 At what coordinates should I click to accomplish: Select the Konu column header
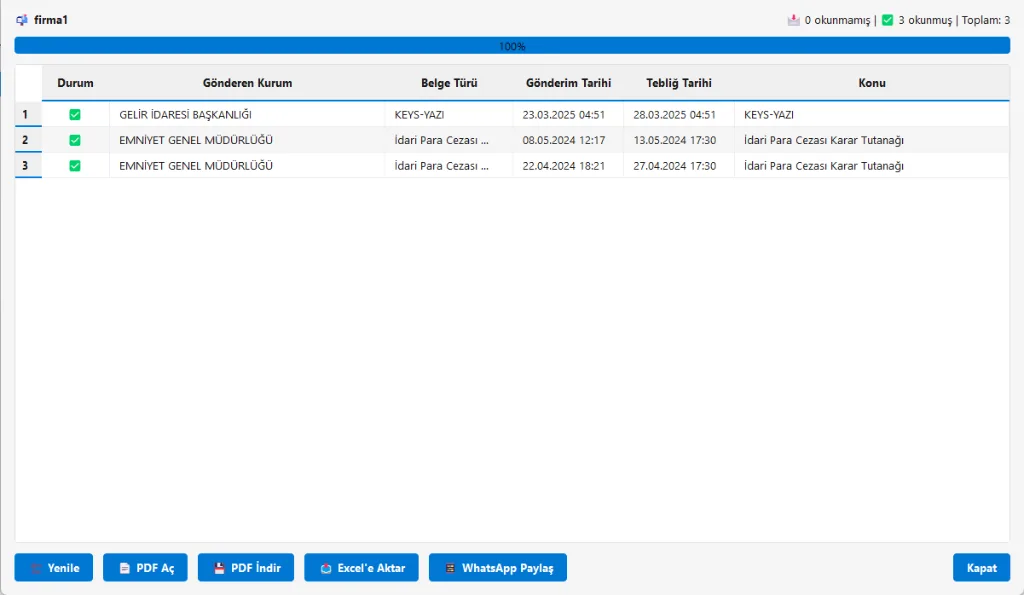pos(871,83)
